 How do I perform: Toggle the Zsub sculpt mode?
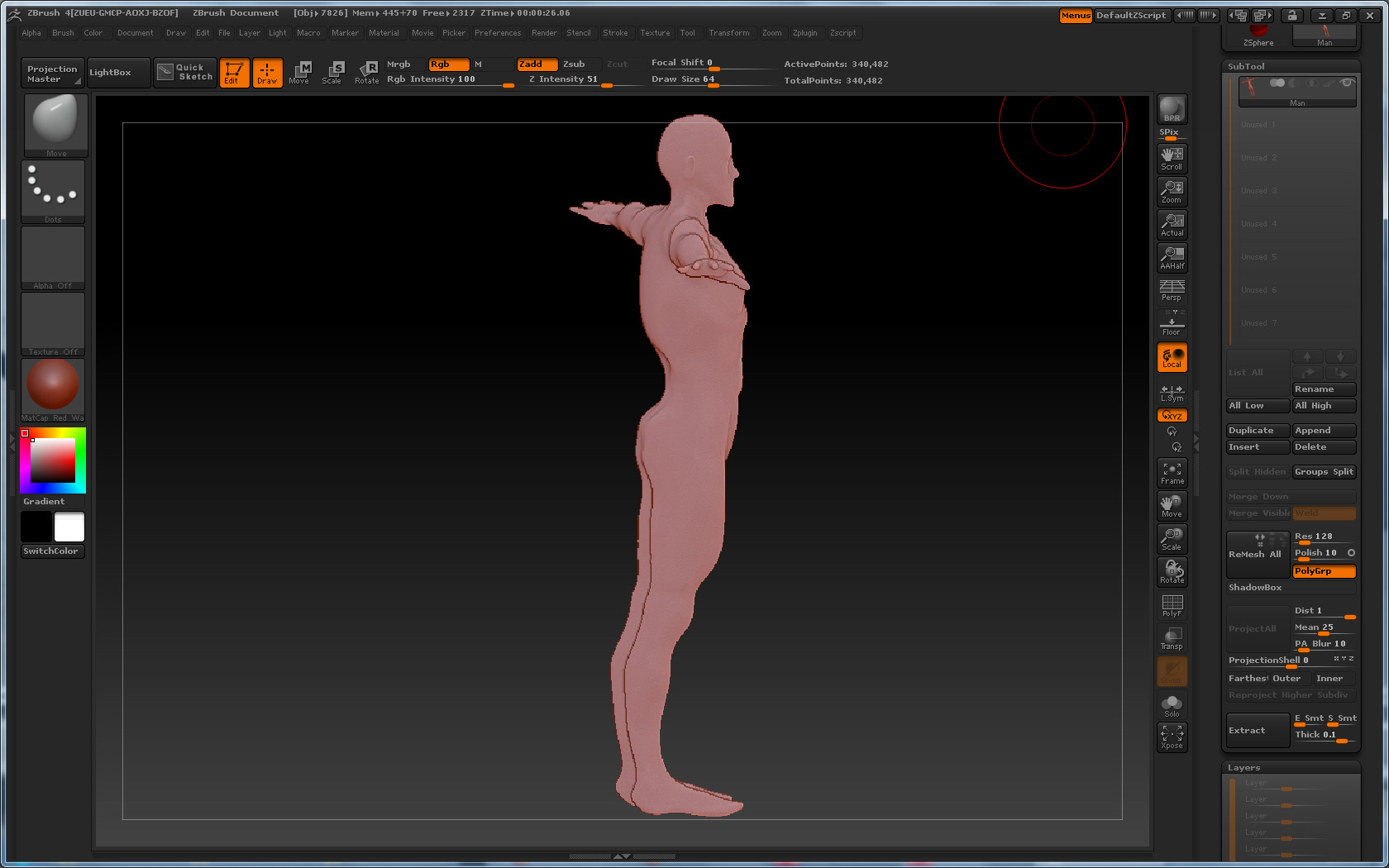coord(574,64)
